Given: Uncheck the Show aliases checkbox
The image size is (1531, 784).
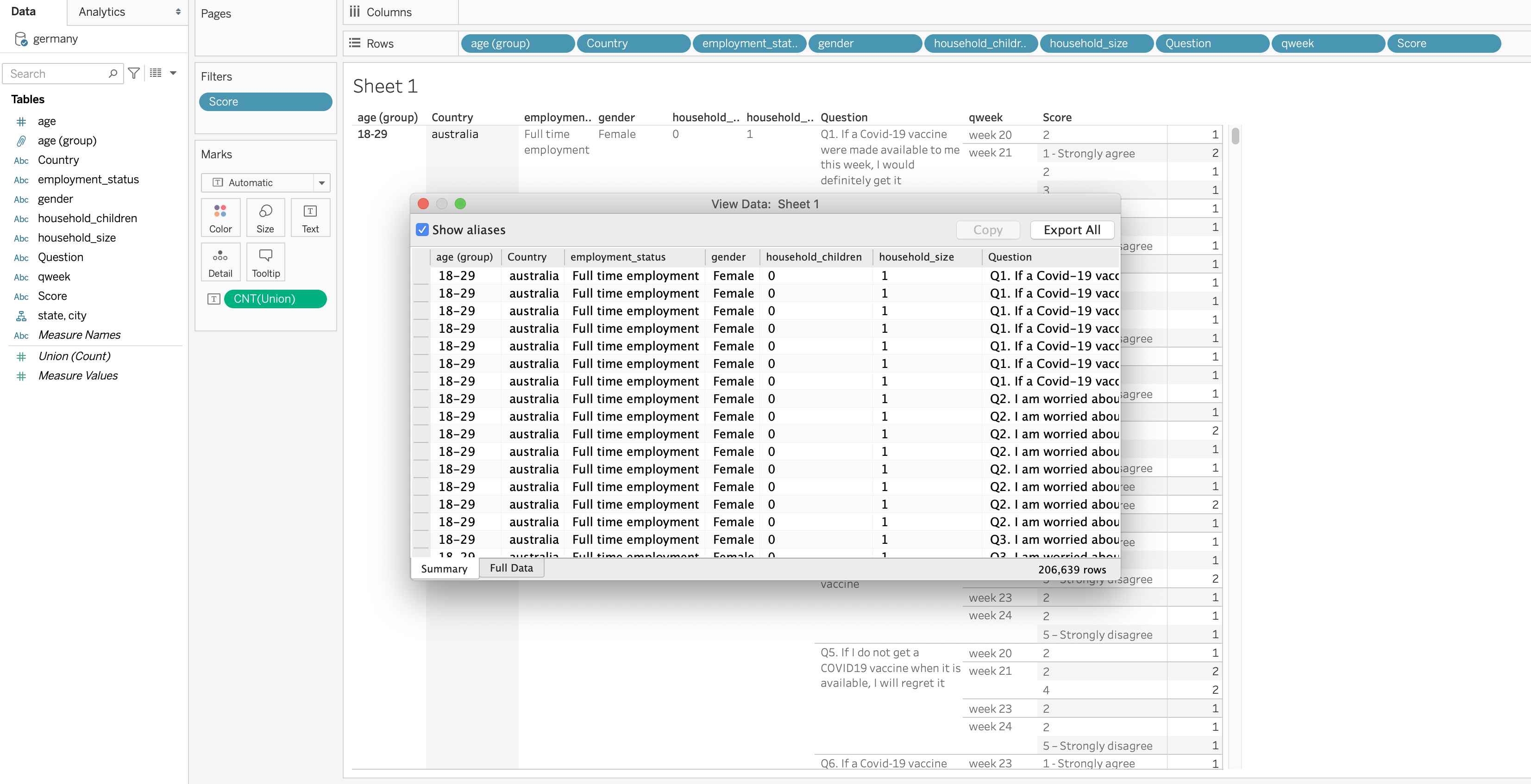Looking at the screenshot, I should (422, 230).
